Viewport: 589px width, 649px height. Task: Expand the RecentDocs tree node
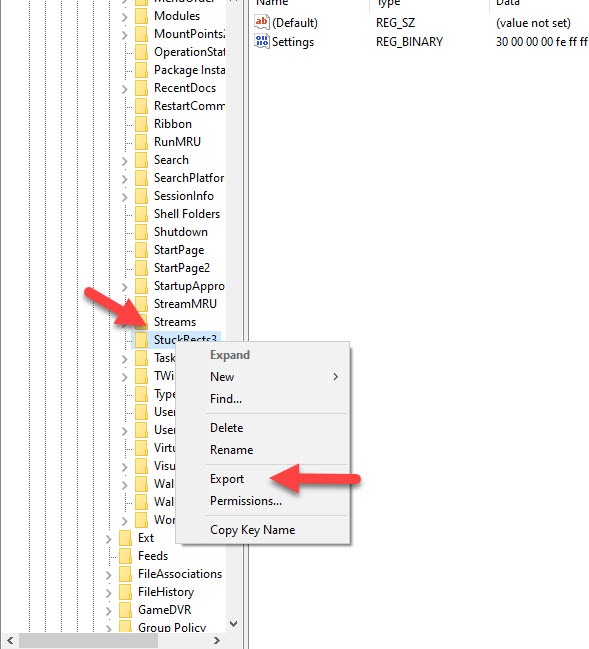pyautogui.click(x=125, y=89)
